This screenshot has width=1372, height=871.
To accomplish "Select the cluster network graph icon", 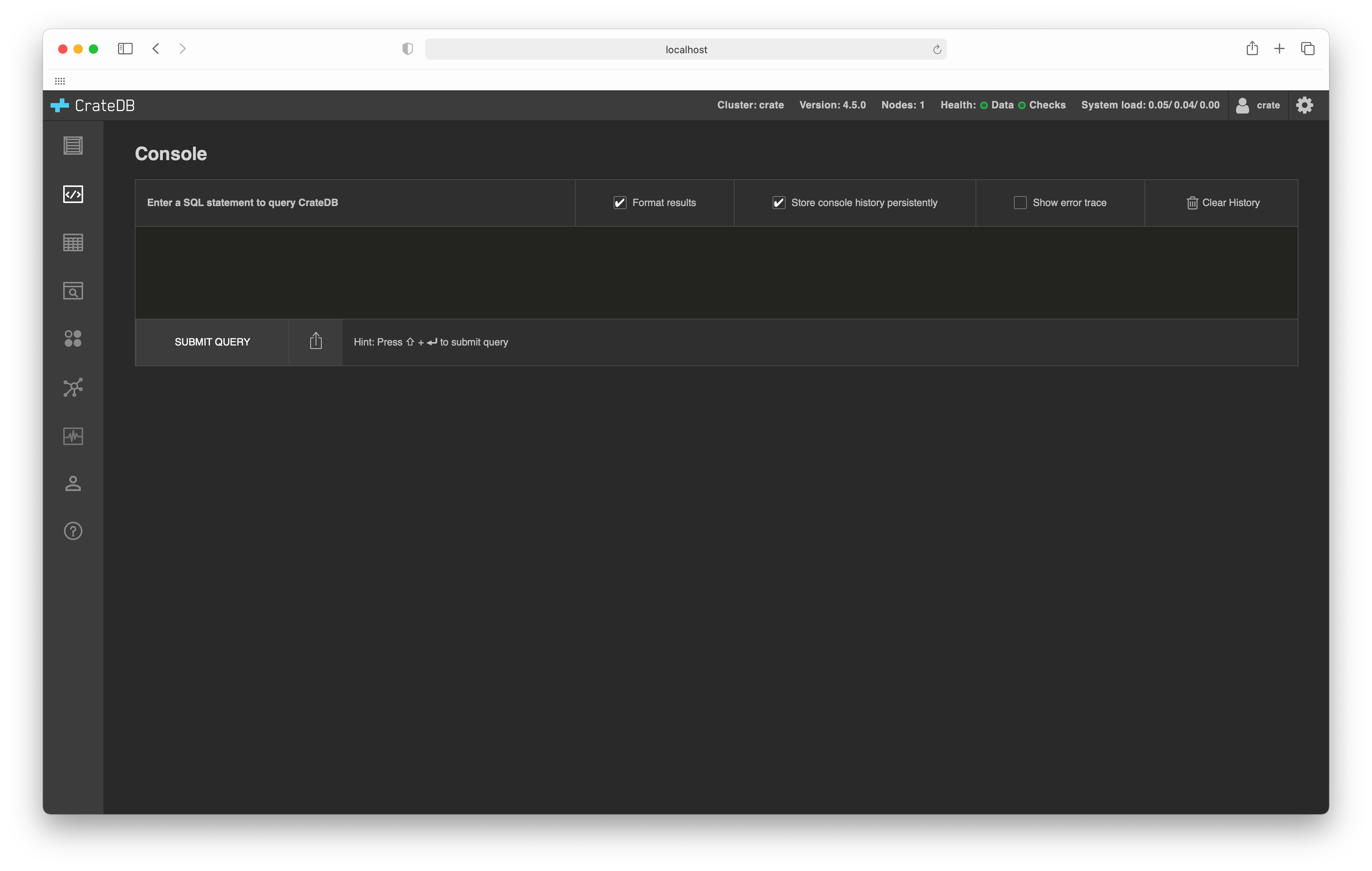I will coord(73,387).
